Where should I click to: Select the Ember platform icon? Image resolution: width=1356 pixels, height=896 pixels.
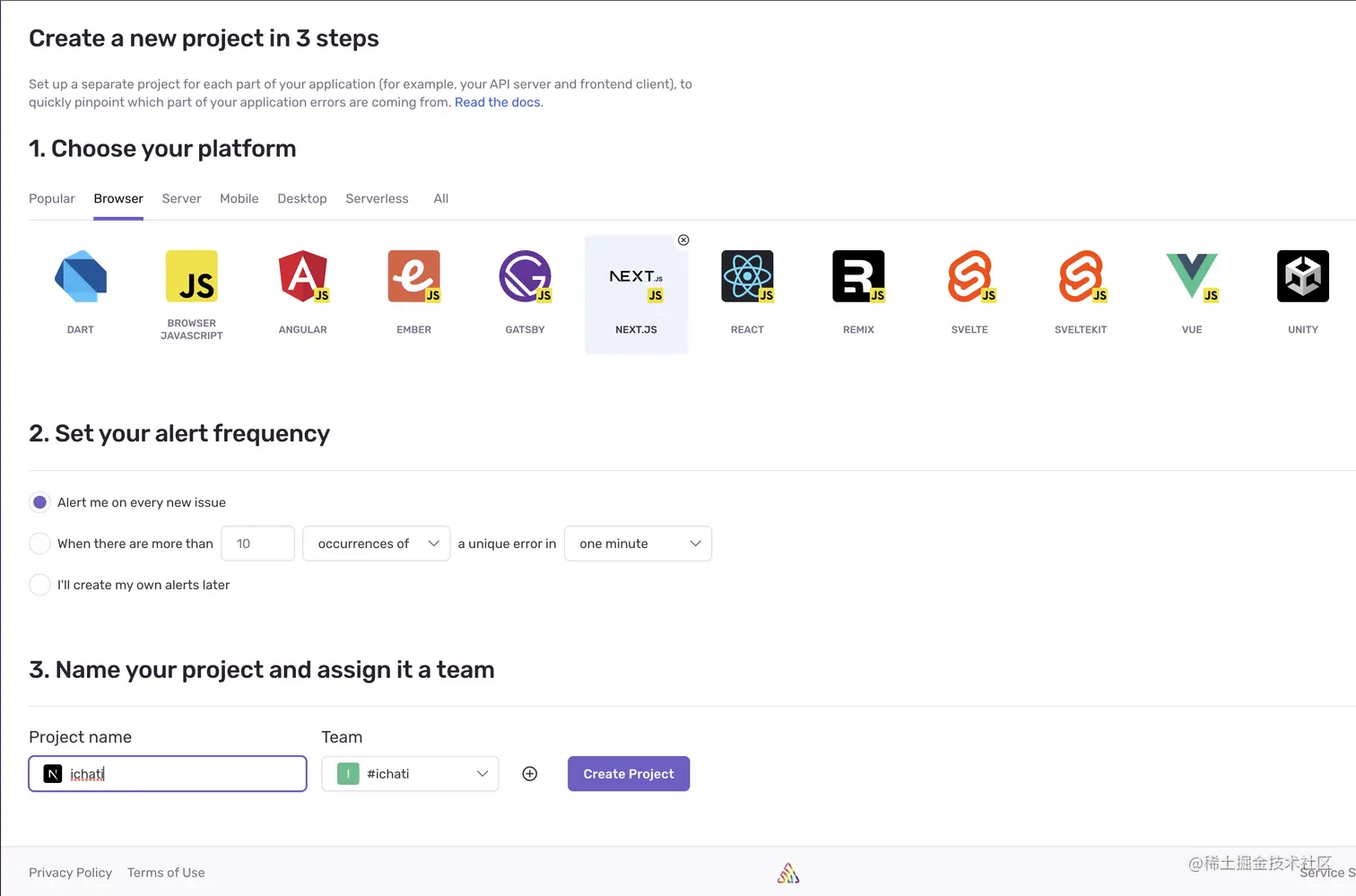tap(414, 276)
